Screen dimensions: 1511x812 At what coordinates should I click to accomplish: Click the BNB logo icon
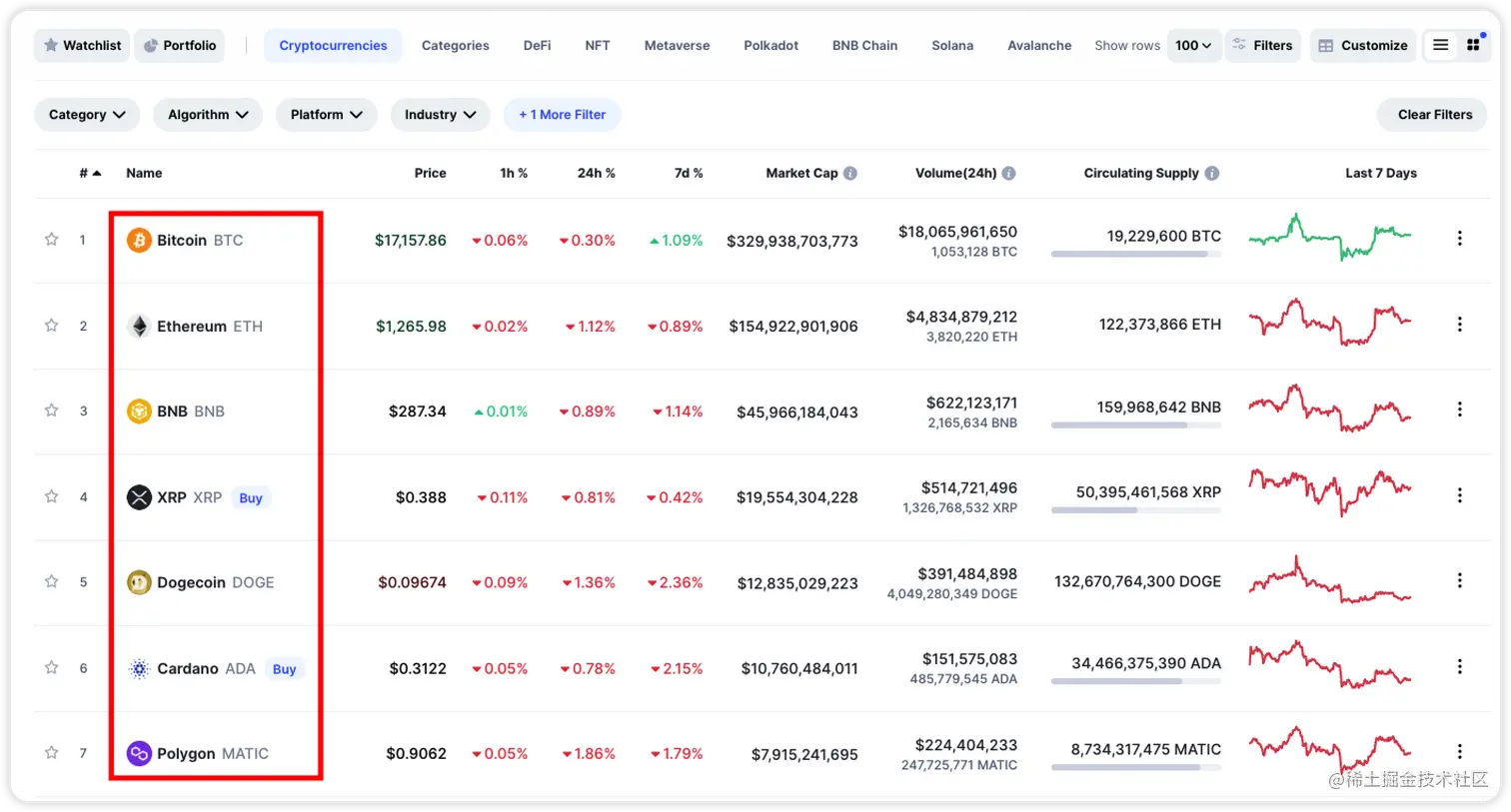[139, 410]
